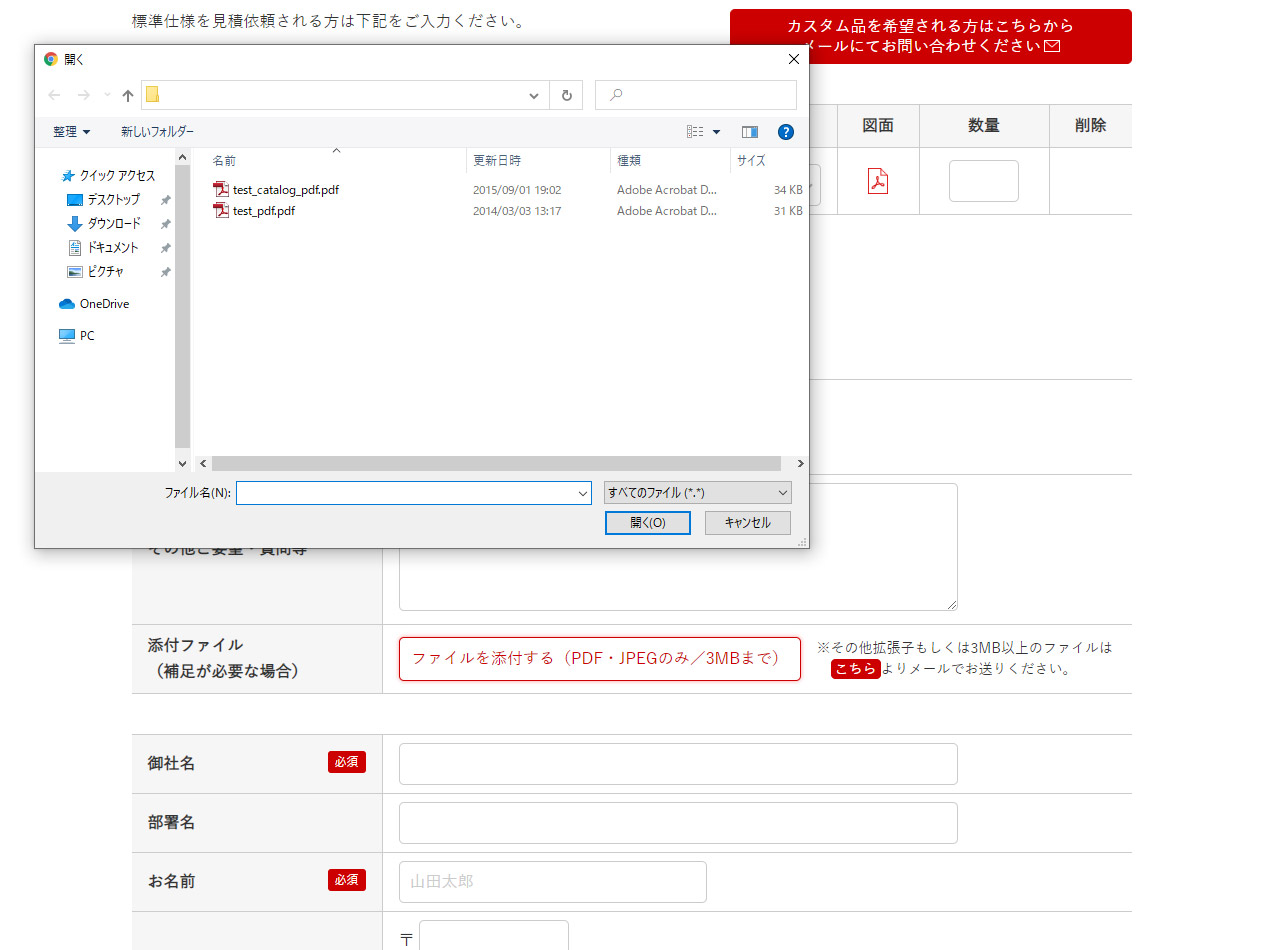The image size is (1263, 950).
Task: Click the navigation pane vertical scrollbar
Action: pyautogui.click(x=182, y=305)
